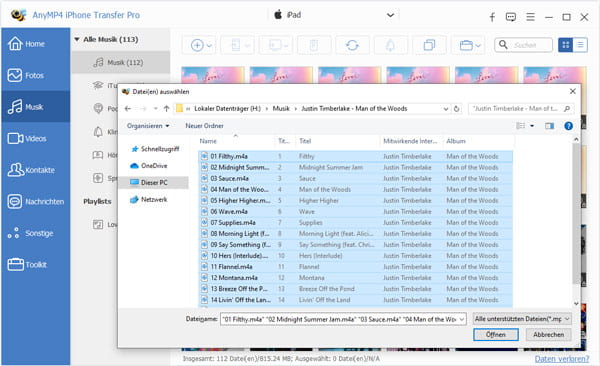Viewport: 600px width, 366px height.
Task: Select Dieser PC in navigation pane
Action: click(153, 183)
